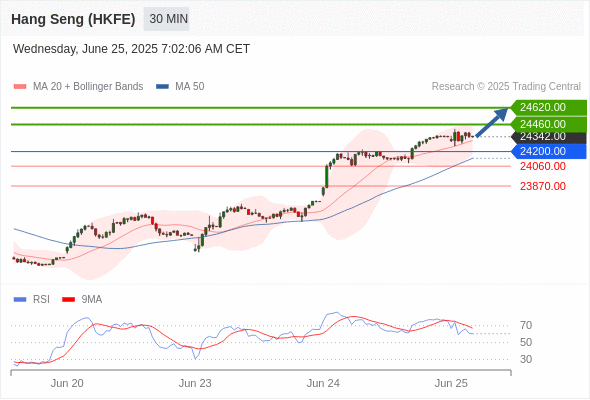Click the pink MA 20 legend swatch
Screen dimensions: 590x400
pos(20,87)
